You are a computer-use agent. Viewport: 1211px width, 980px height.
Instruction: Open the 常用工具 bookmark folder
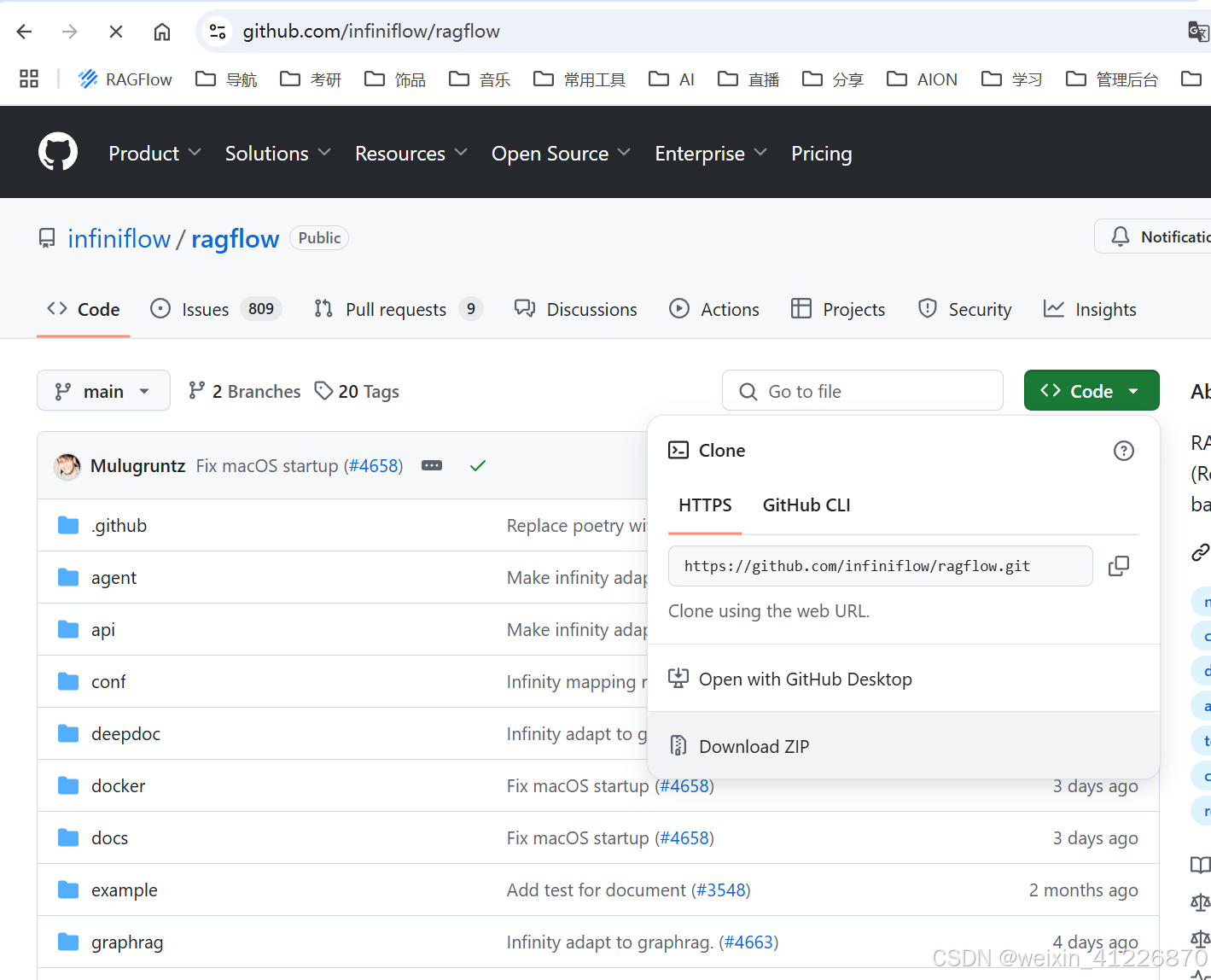click(x=580, y=79)
